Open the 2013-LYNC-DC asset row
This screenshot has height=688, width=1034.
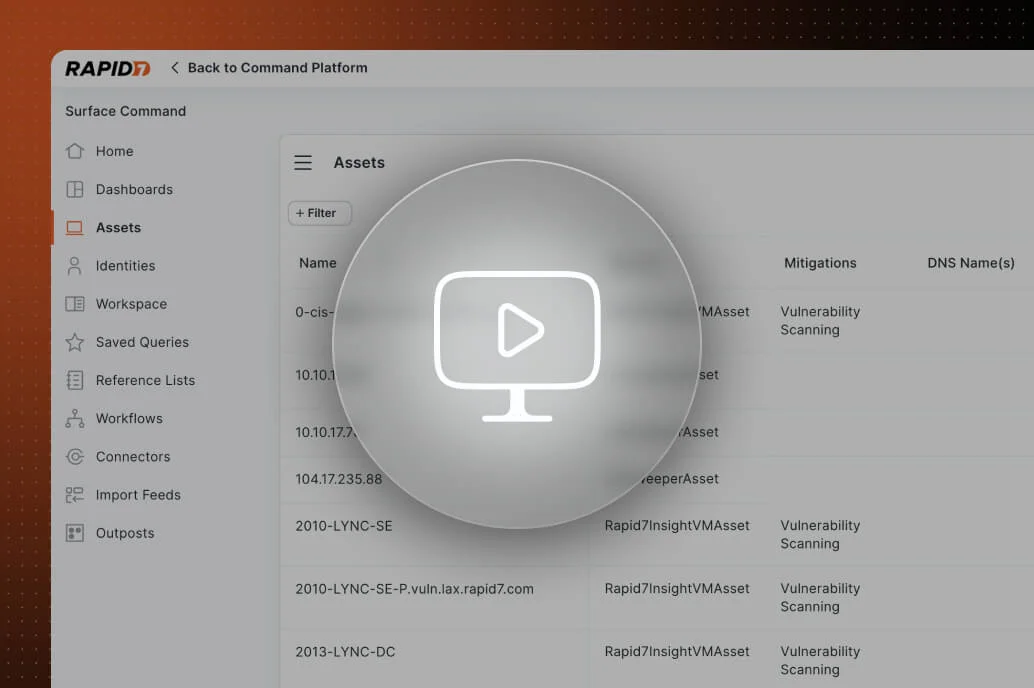[x=345, y=652]
